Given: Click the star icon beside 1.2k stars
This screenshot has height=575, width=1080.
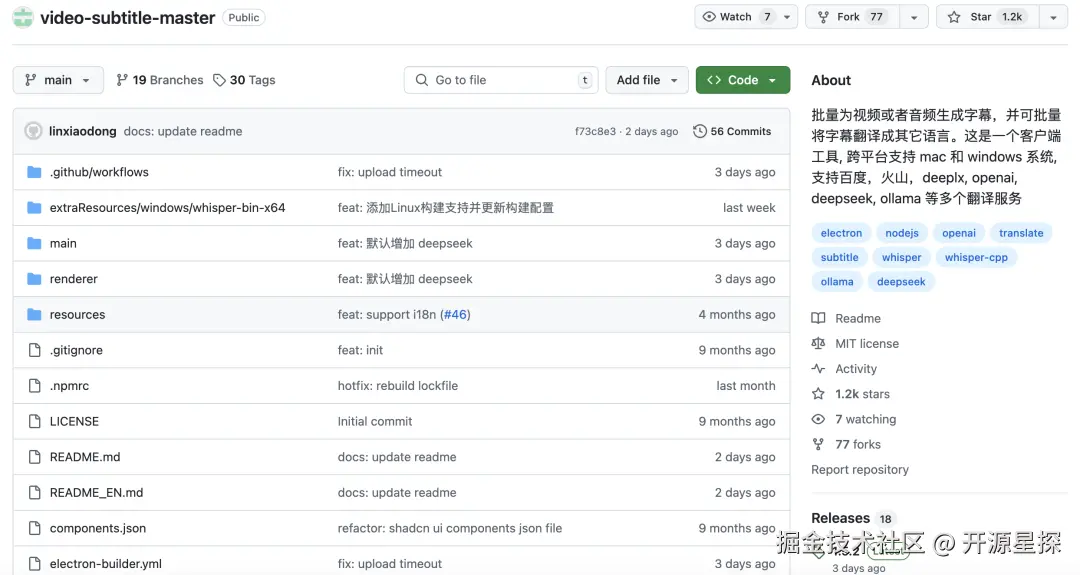Looking at the screenshot, I should [818, 394].
